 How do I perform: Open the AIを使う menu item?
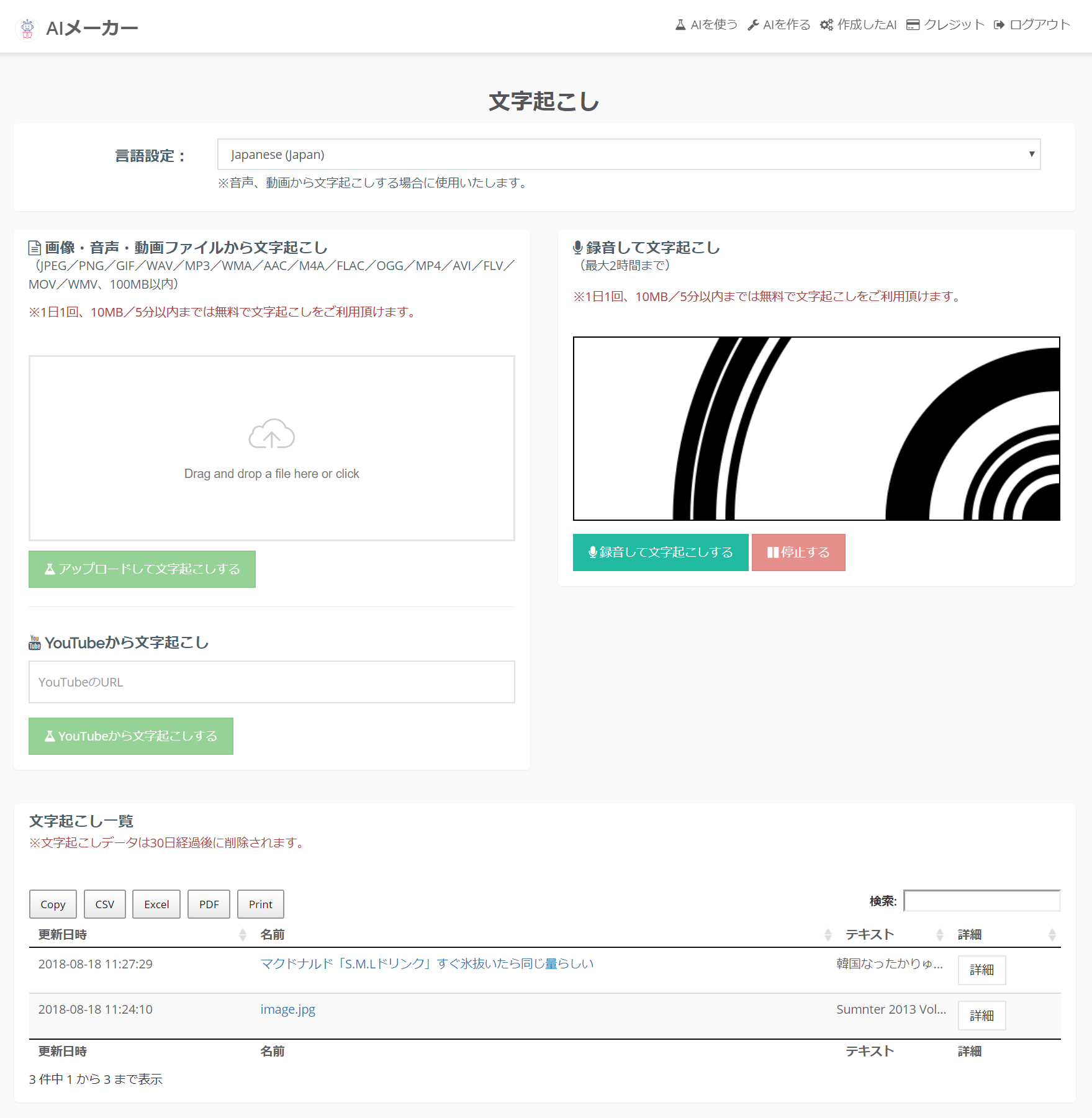[x=706, y=25]
